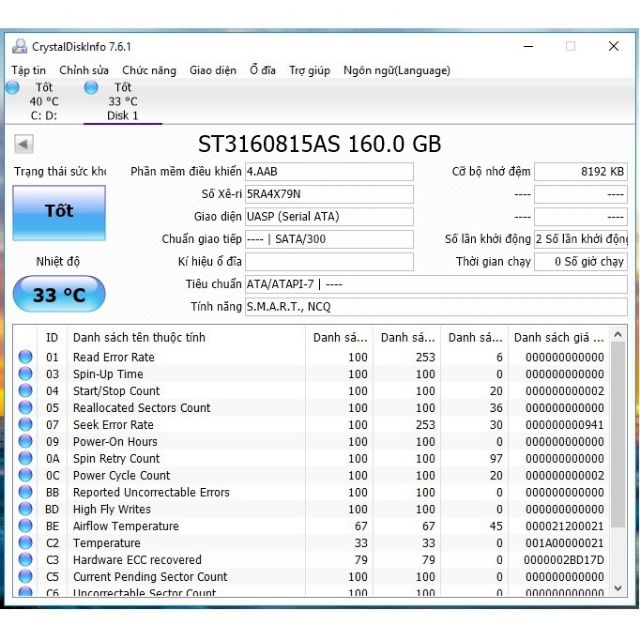Click the blue status orb for Read Error Rate
The height and width of the screenshot is (640, 640).
point(25,357)
